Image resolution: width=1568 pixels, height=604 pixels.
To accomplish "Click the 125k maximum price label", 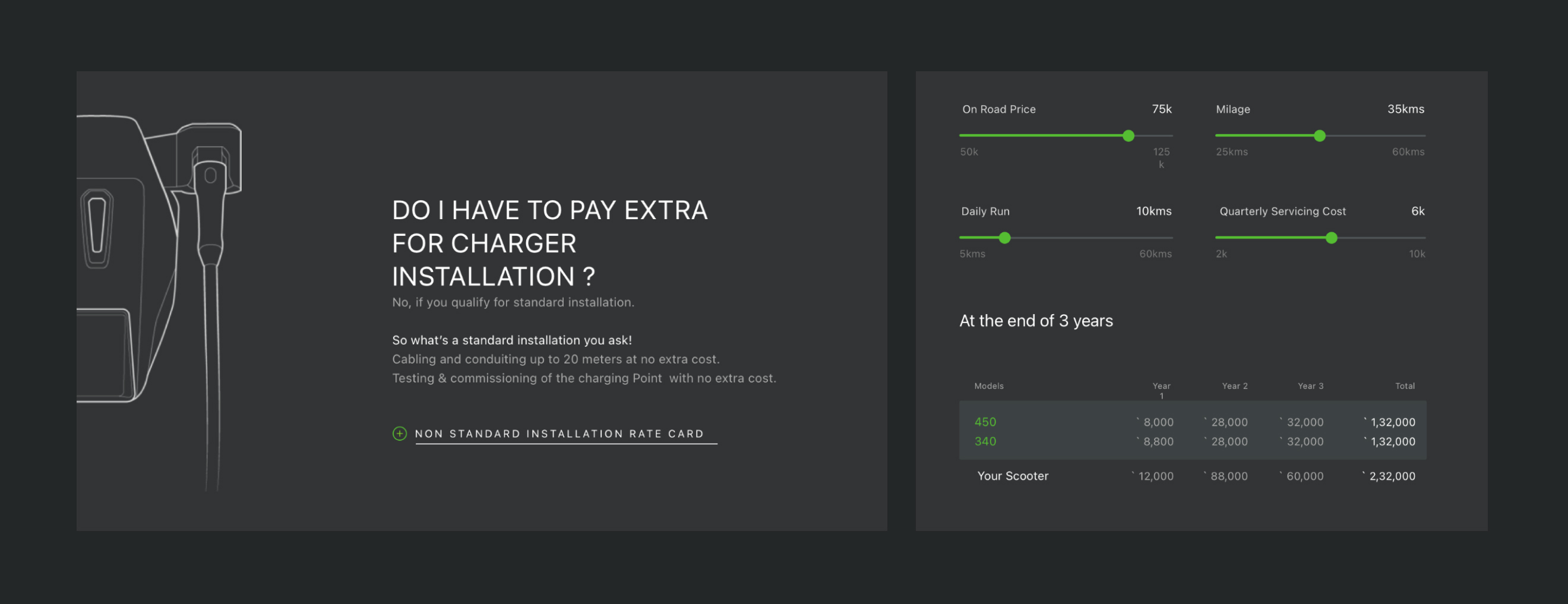I will [x=1161, y=157].
